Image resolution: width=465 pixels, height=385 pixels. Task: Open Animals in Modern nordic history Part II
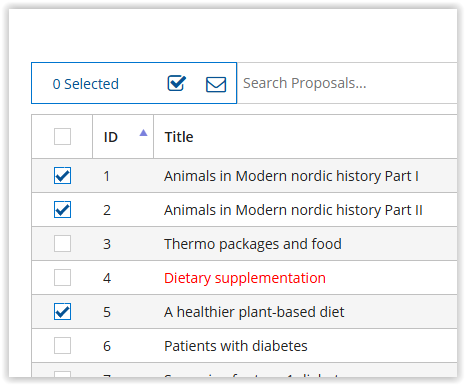293,210
